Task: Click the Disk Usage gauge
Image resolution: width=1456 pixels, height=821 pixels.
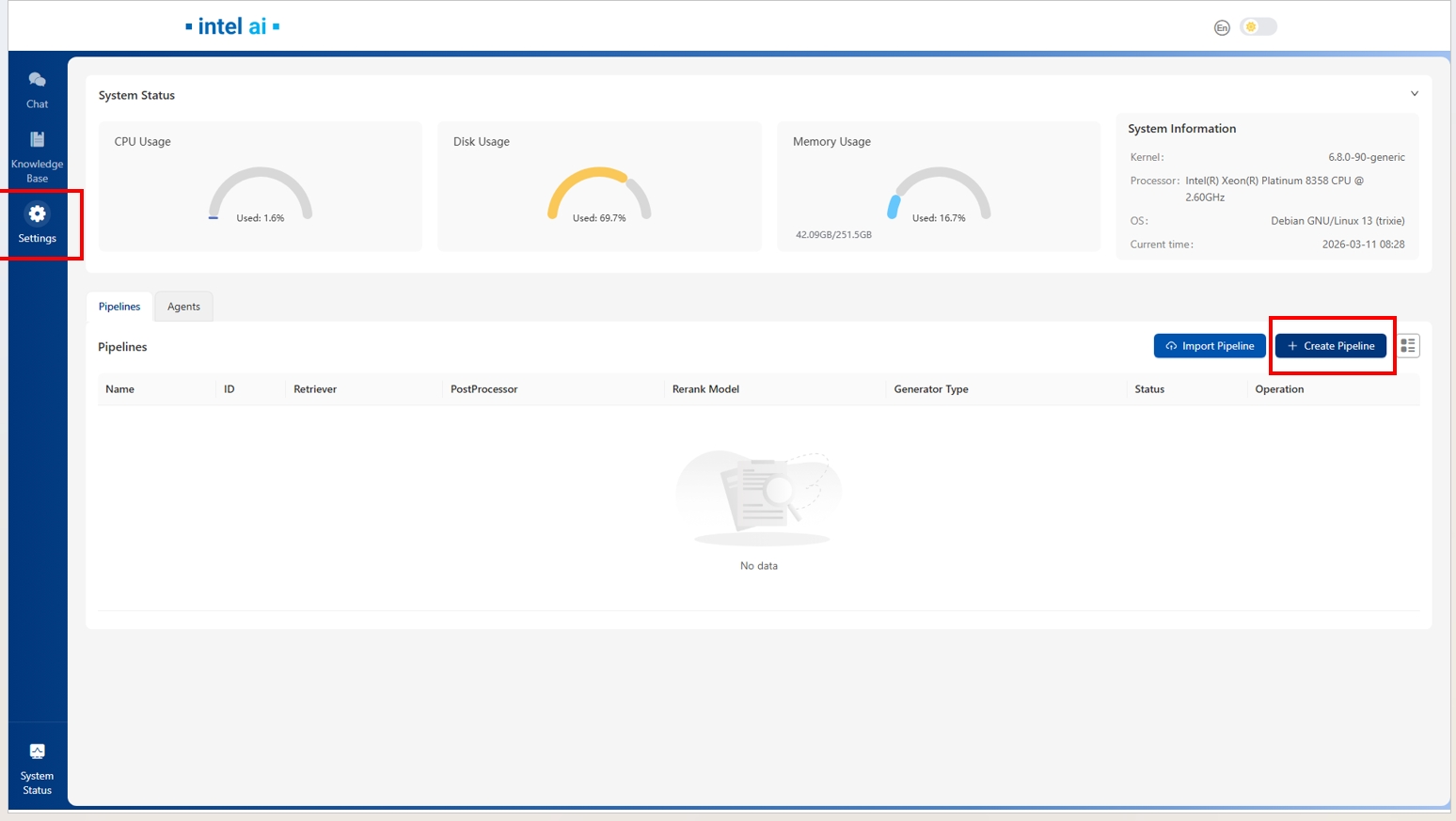Action: click(x=599, y=195)
